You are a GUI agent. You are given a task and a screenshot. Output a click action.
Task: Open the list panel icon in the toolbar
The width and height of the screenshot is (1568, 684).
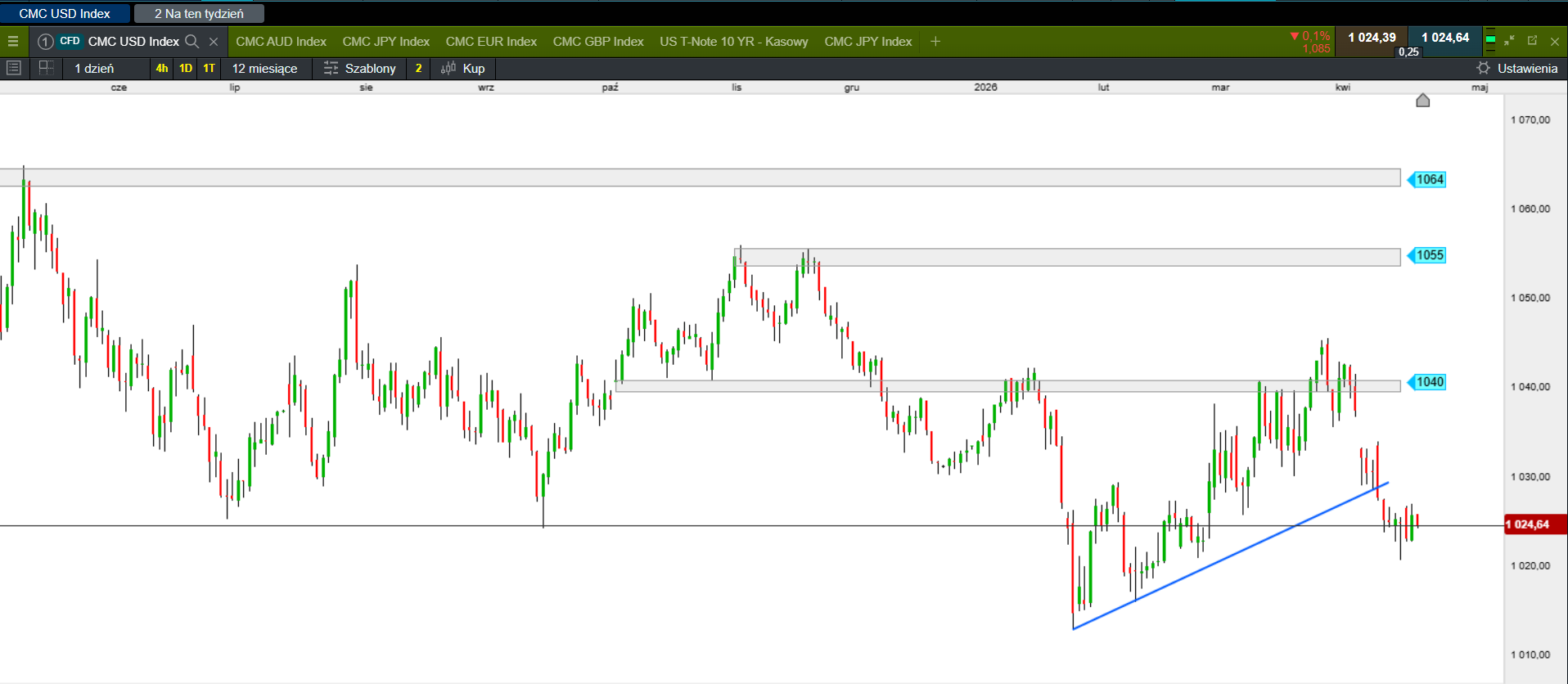pyautogui.click(x=14, y=68)
